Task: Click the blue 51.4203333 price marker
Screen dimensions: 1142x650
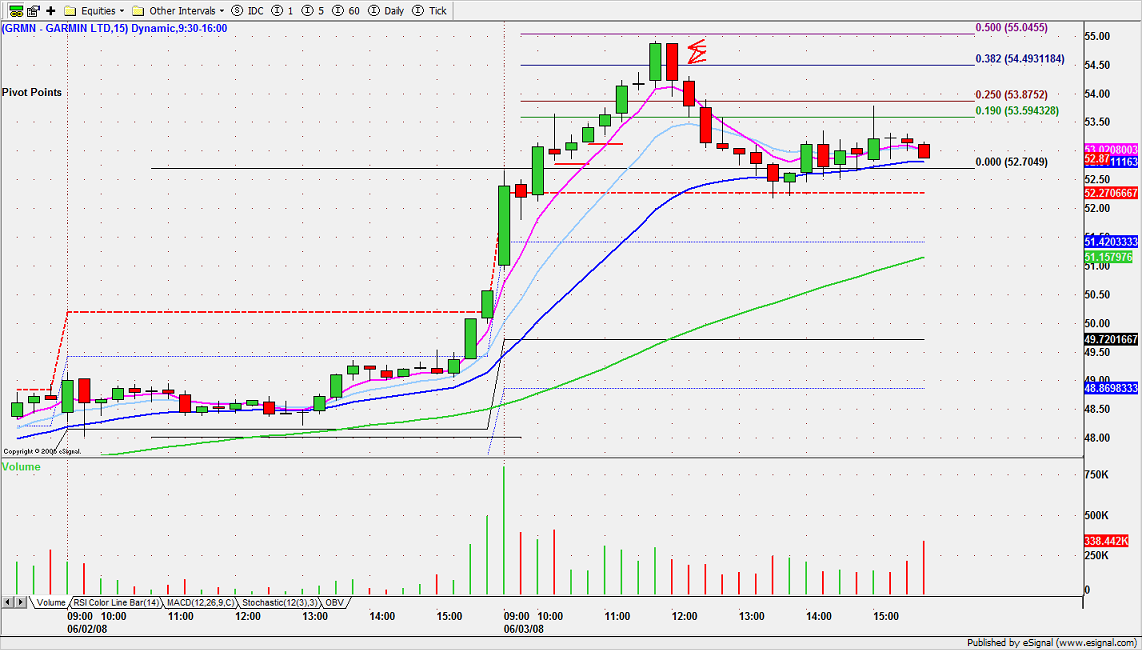Action: pyautogui.click(x=1111, y=241)
